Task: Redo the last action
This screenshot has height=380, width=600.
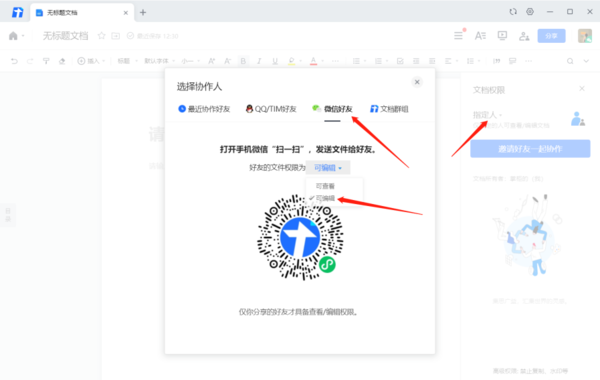Action: click(x=30, y=61)
